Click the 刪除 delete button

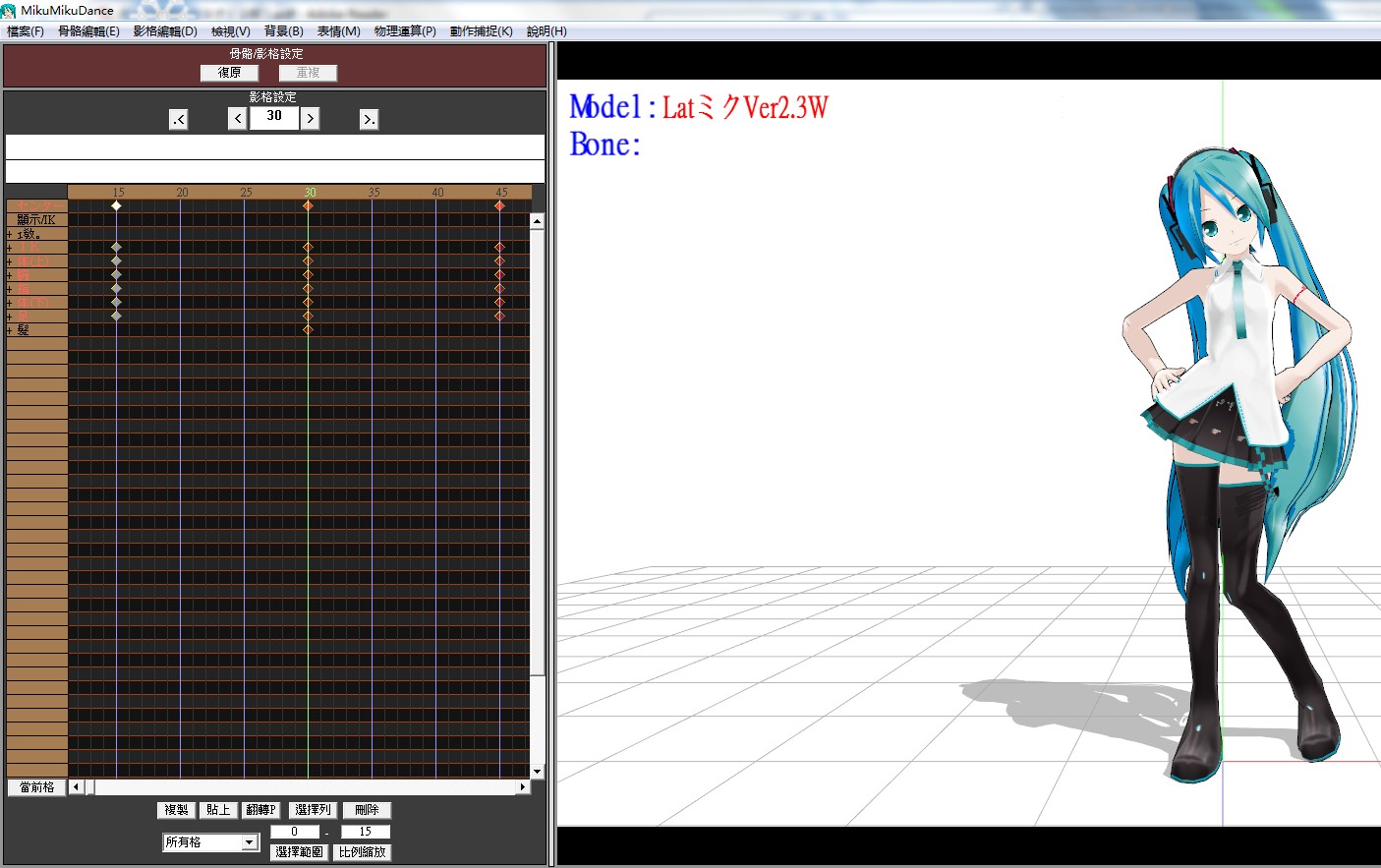click(x=368, y=810)
